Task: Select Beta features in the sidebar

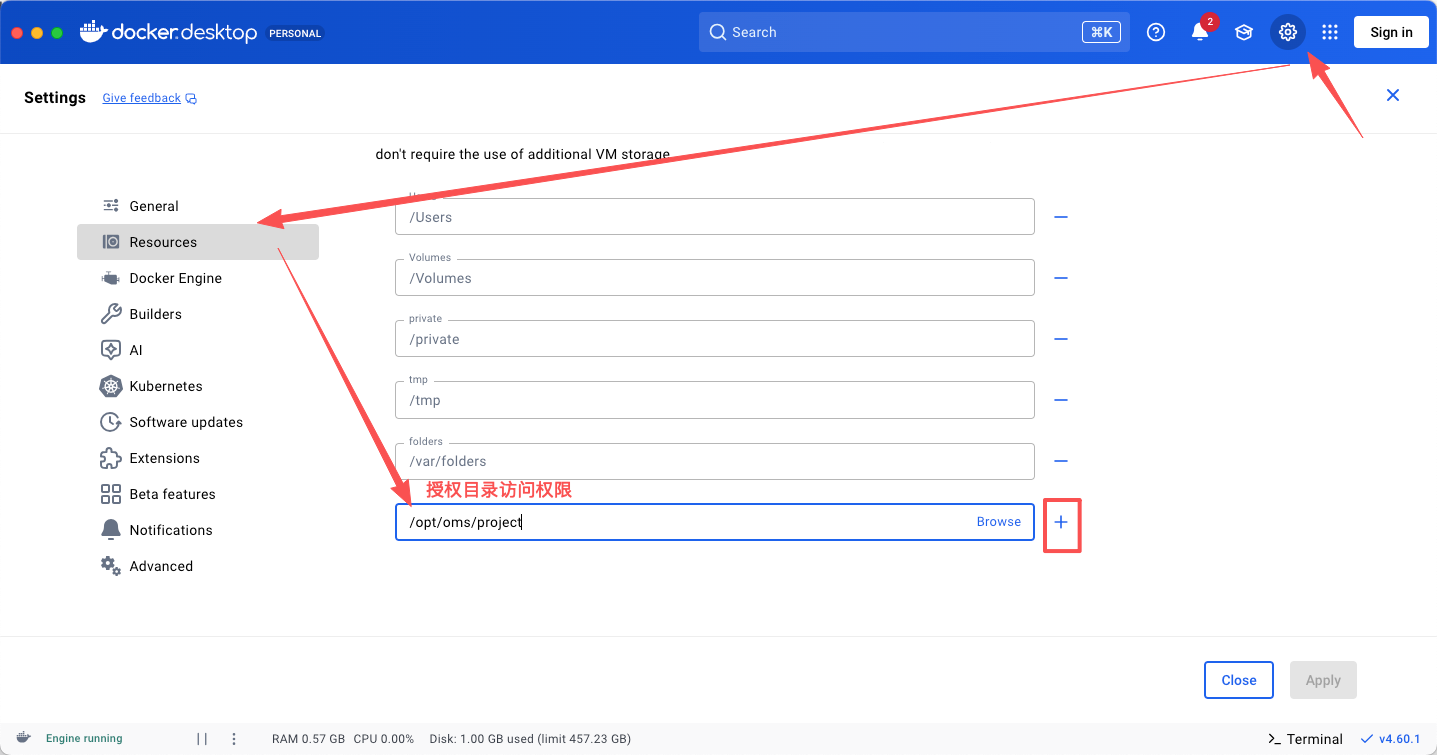Action: (172, 494)
